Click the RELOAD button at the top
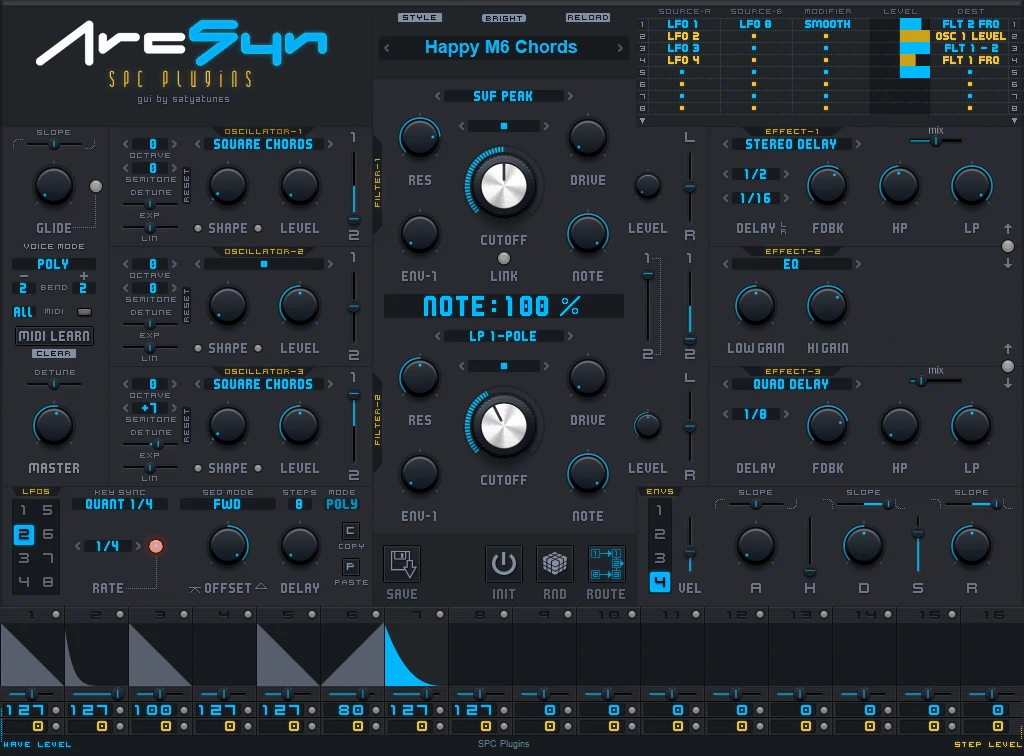 tap(588, 17)
